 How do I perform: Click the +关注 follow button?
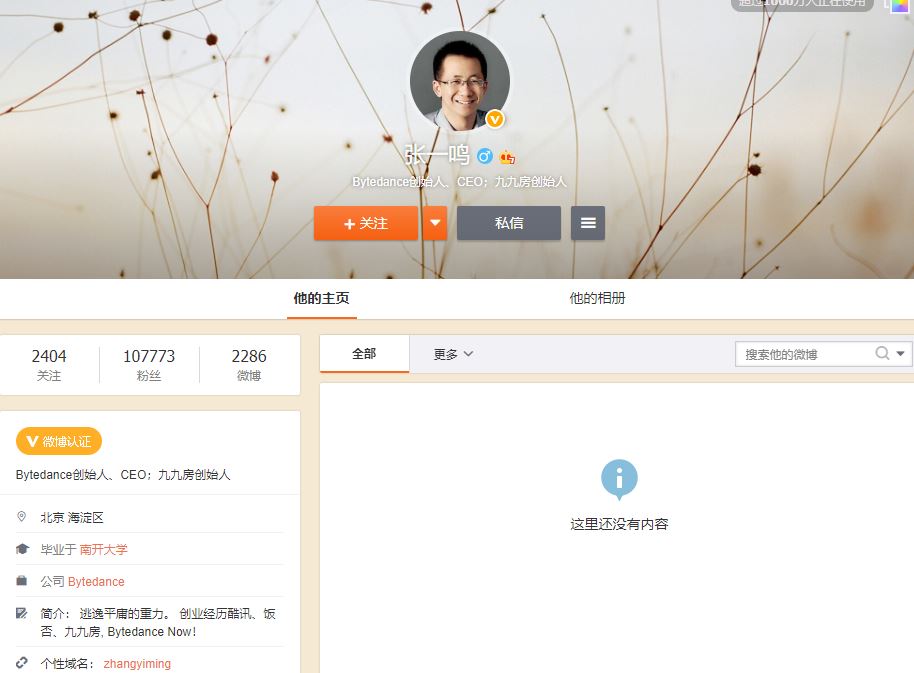click(365, 223)
